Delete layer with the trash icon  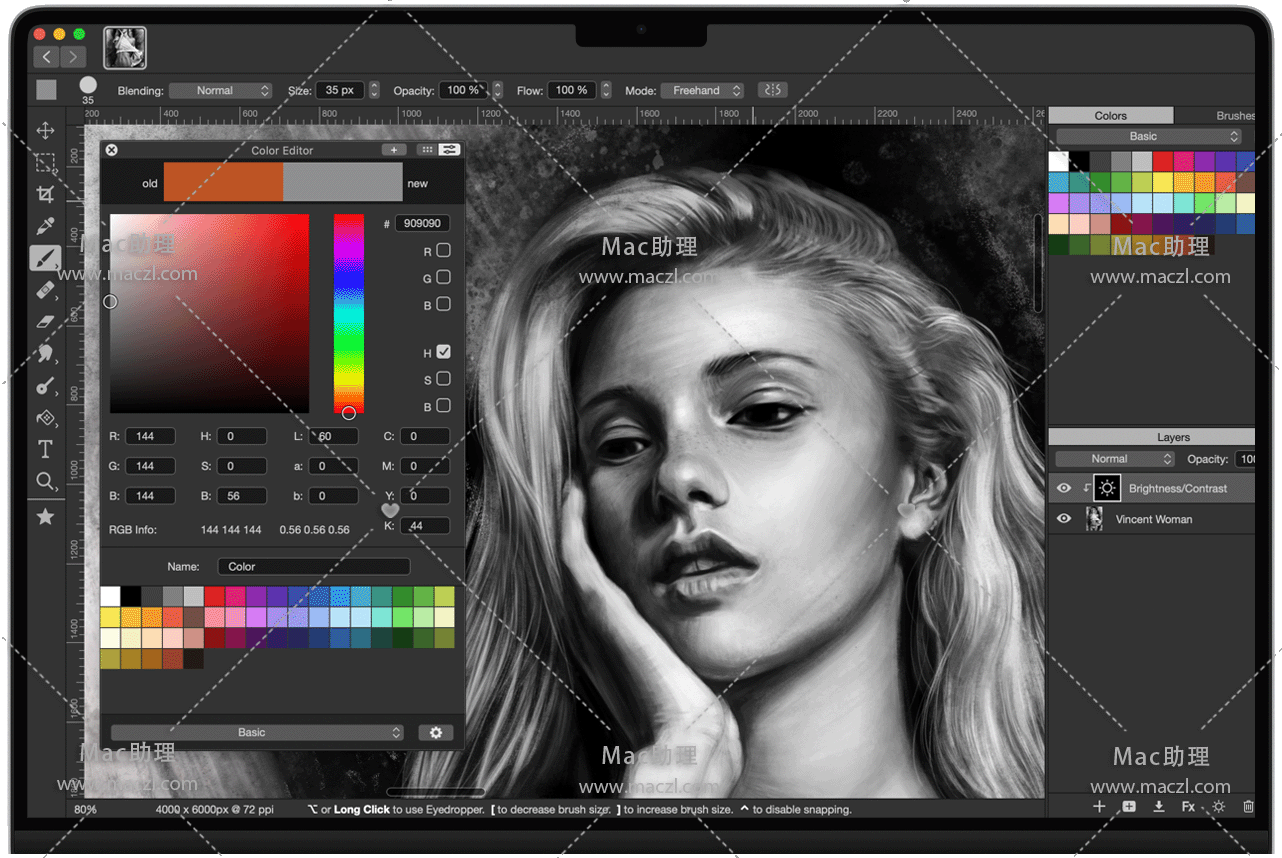[1248, 806]
